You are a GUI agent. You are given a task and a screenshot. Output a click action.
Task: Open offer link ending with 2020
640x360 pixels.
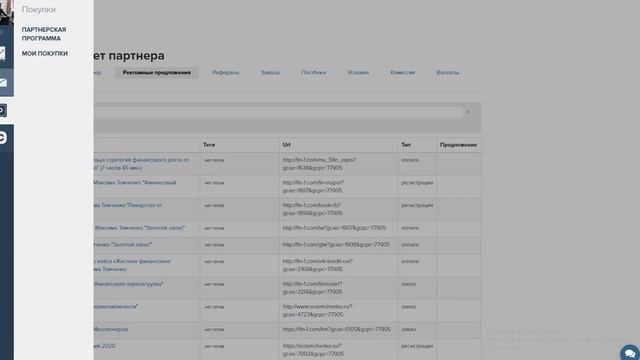tap(104, 346)
